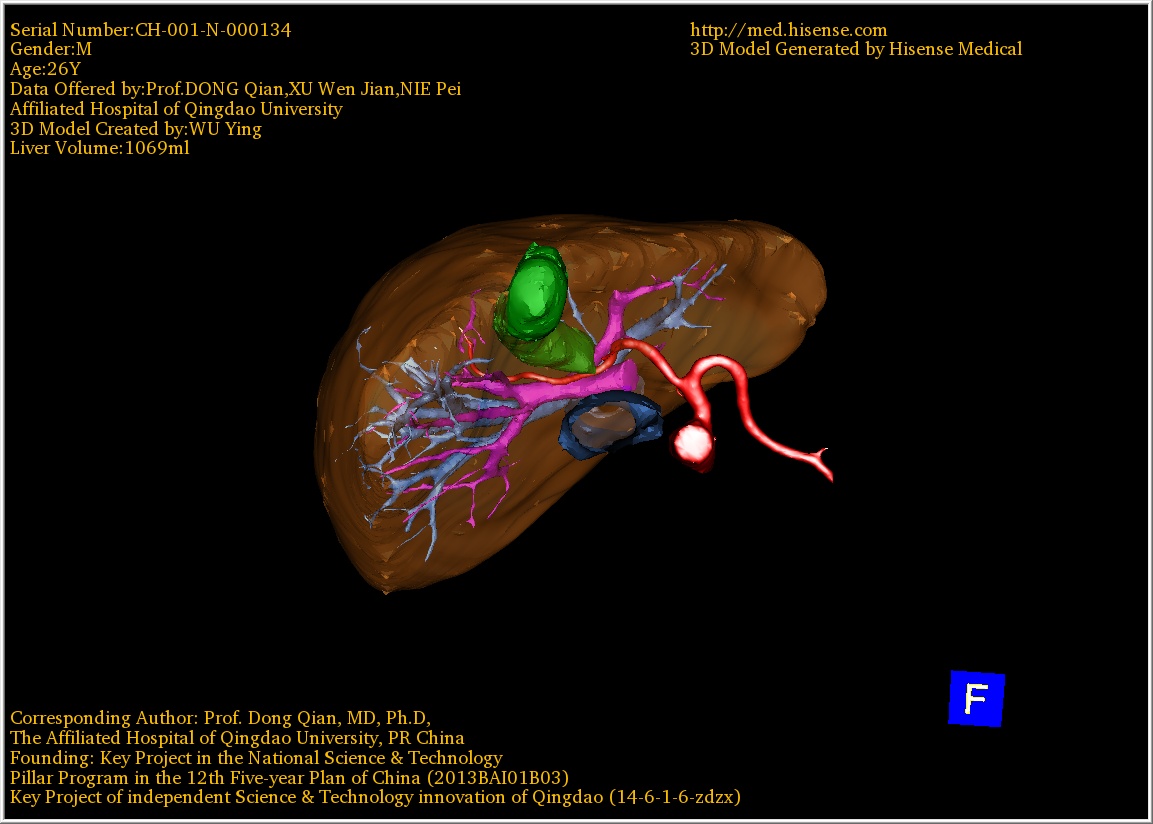Select the dark blue vena cava ring
This screenshot has height=824, width=1153.
610,425
